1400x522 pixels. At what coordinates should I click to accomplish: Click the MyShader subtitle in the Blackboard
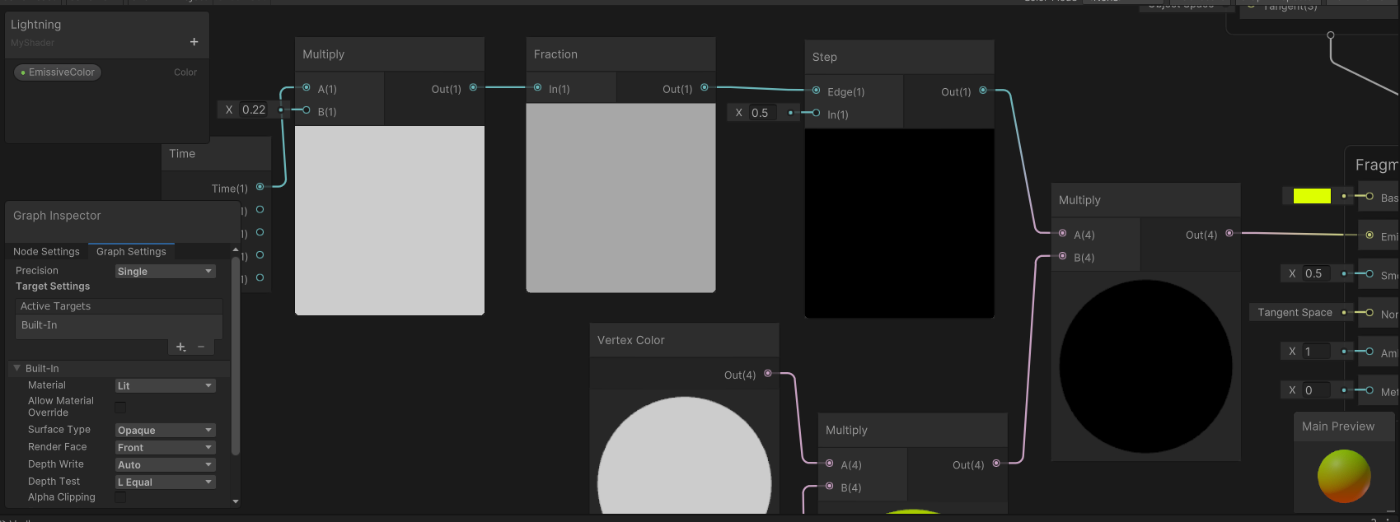click(x=33, y=43)
